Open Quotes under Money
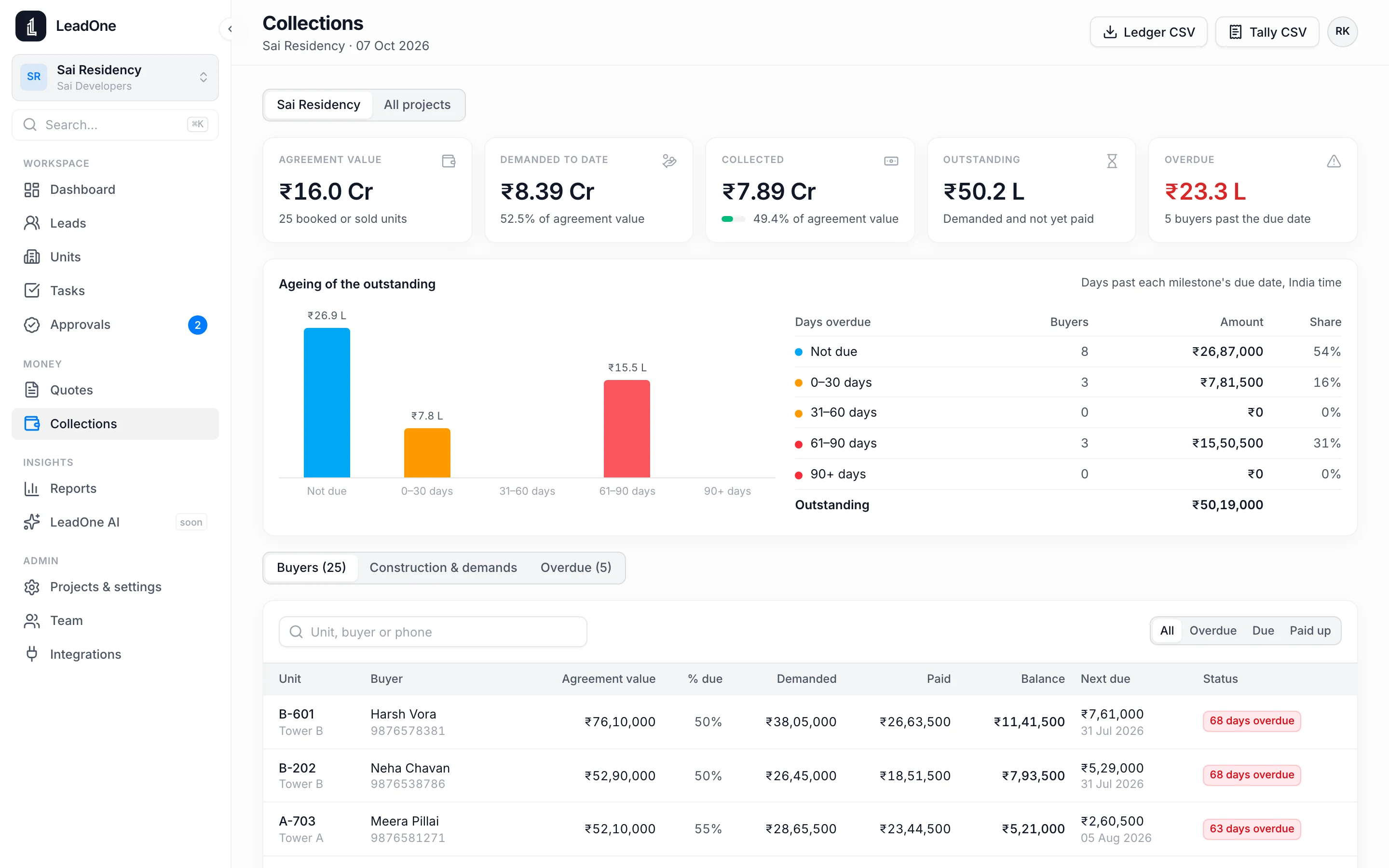The image size is (1389, 868). 115,390
